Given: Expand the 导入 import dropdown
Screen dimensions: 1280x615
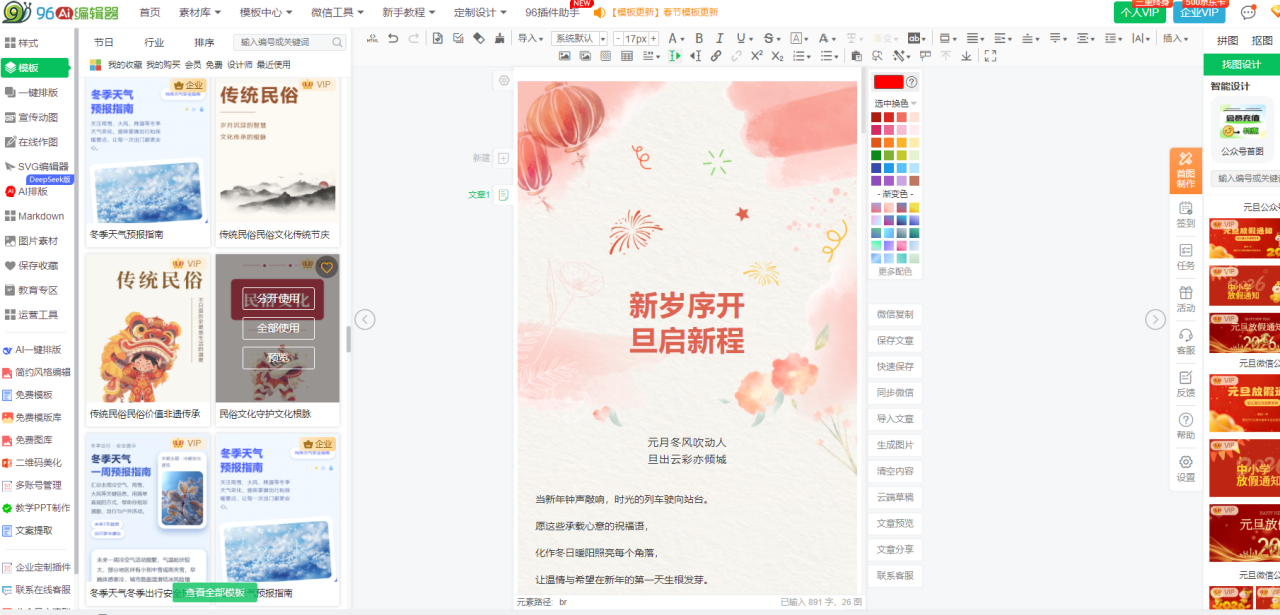Looking at the screenshot, I should pos(530,39).
